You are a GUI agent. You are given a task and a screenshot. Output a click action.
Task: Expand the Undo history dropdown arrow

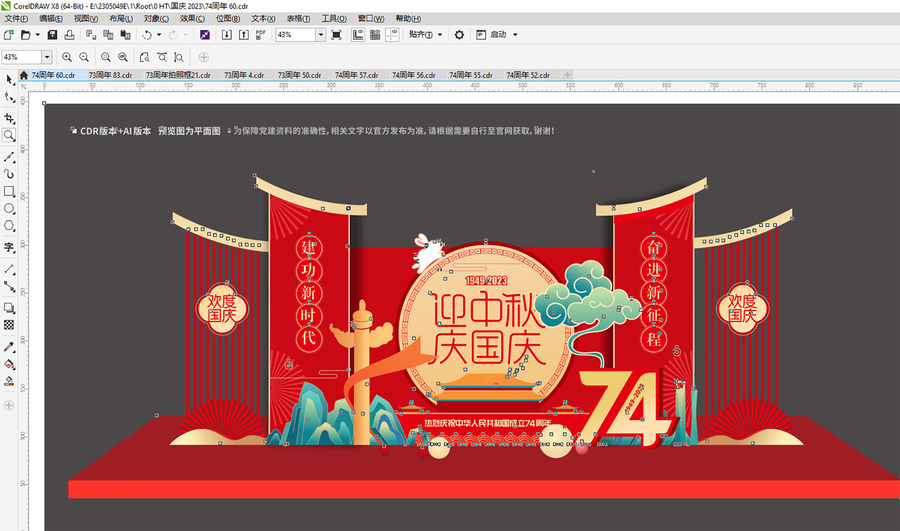point(159,35)
